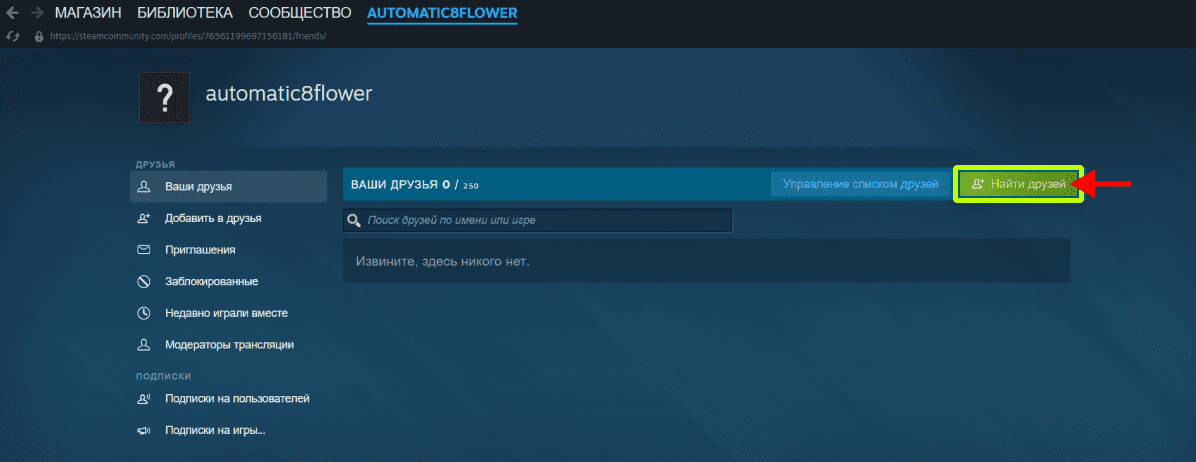This screenshot has width=1196, height=462.
Task: Open the МАГАЗИН tab
Action: click(89, 13)
